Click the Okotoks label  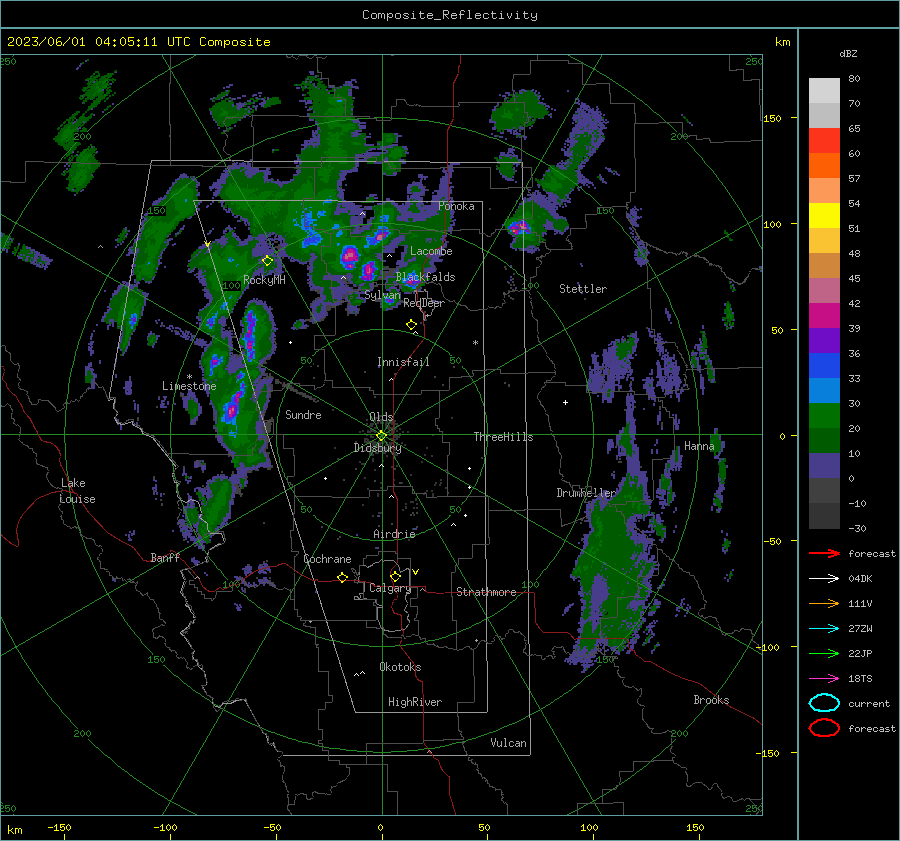tap(400, 667)
